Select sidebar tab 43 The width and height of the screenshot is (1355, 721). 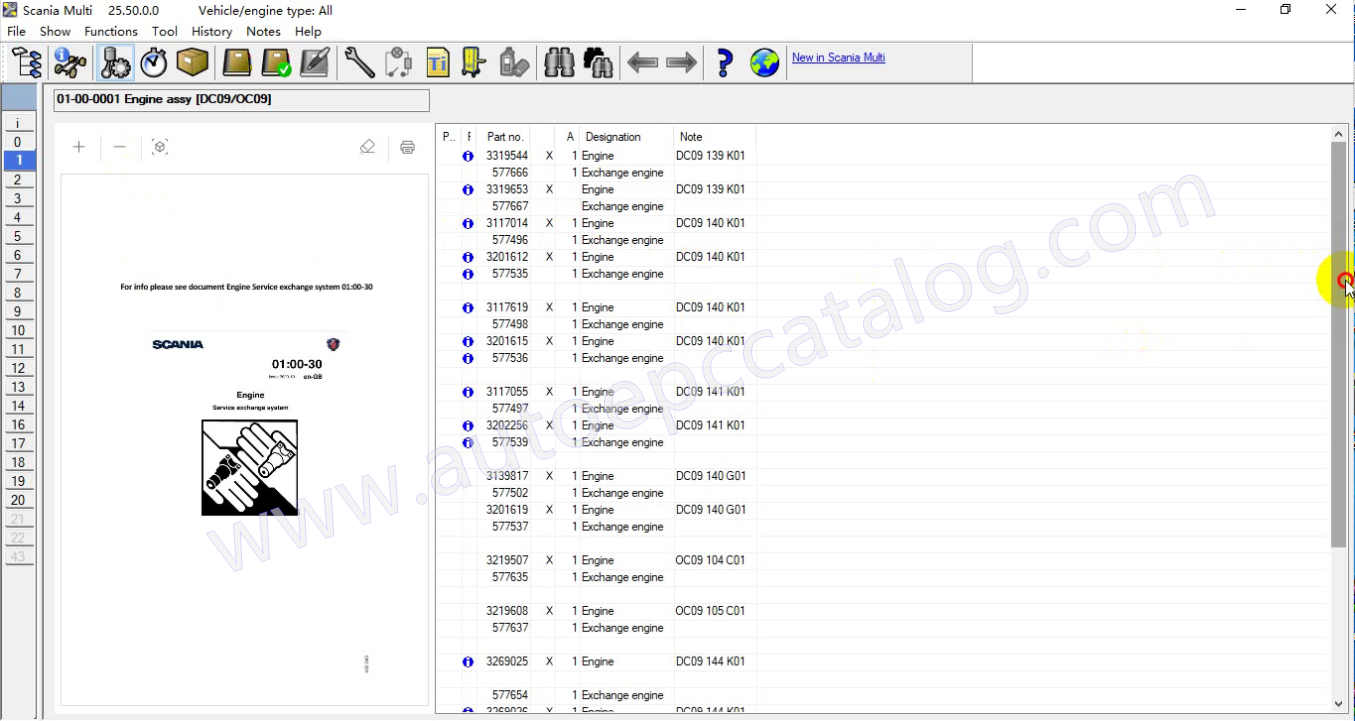[x=18, y=557]
